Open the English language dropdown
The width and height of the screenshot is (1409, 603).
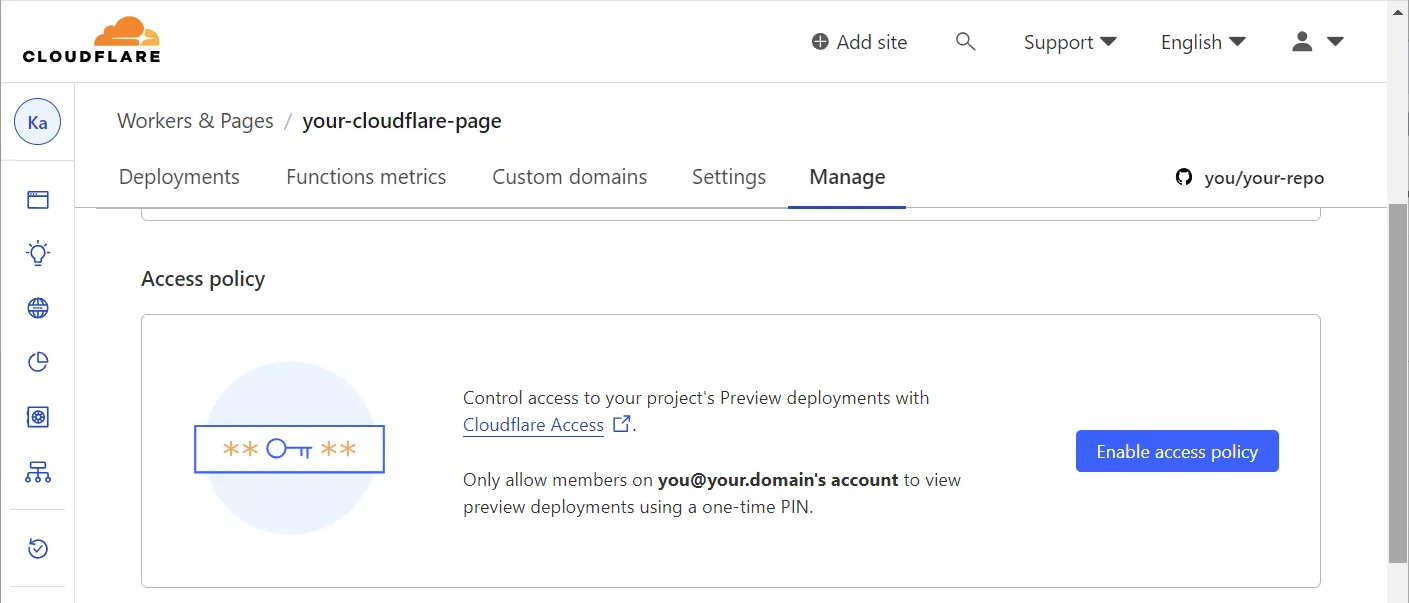[x=1202, y=42]
